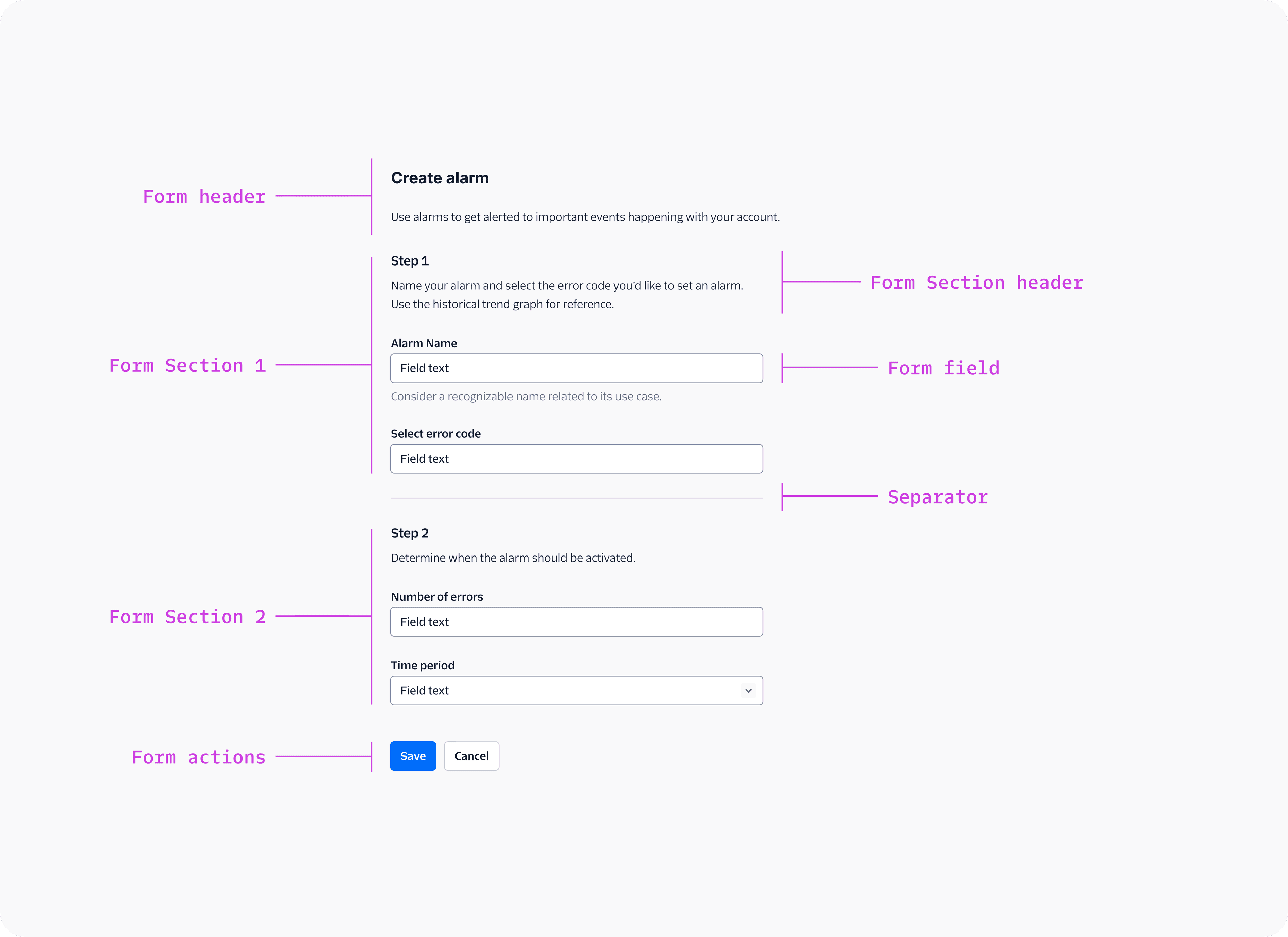Click the Step 2 section header
Image resolution: width=1288 pixels, height=937 pixels.
tap(410, 533)
